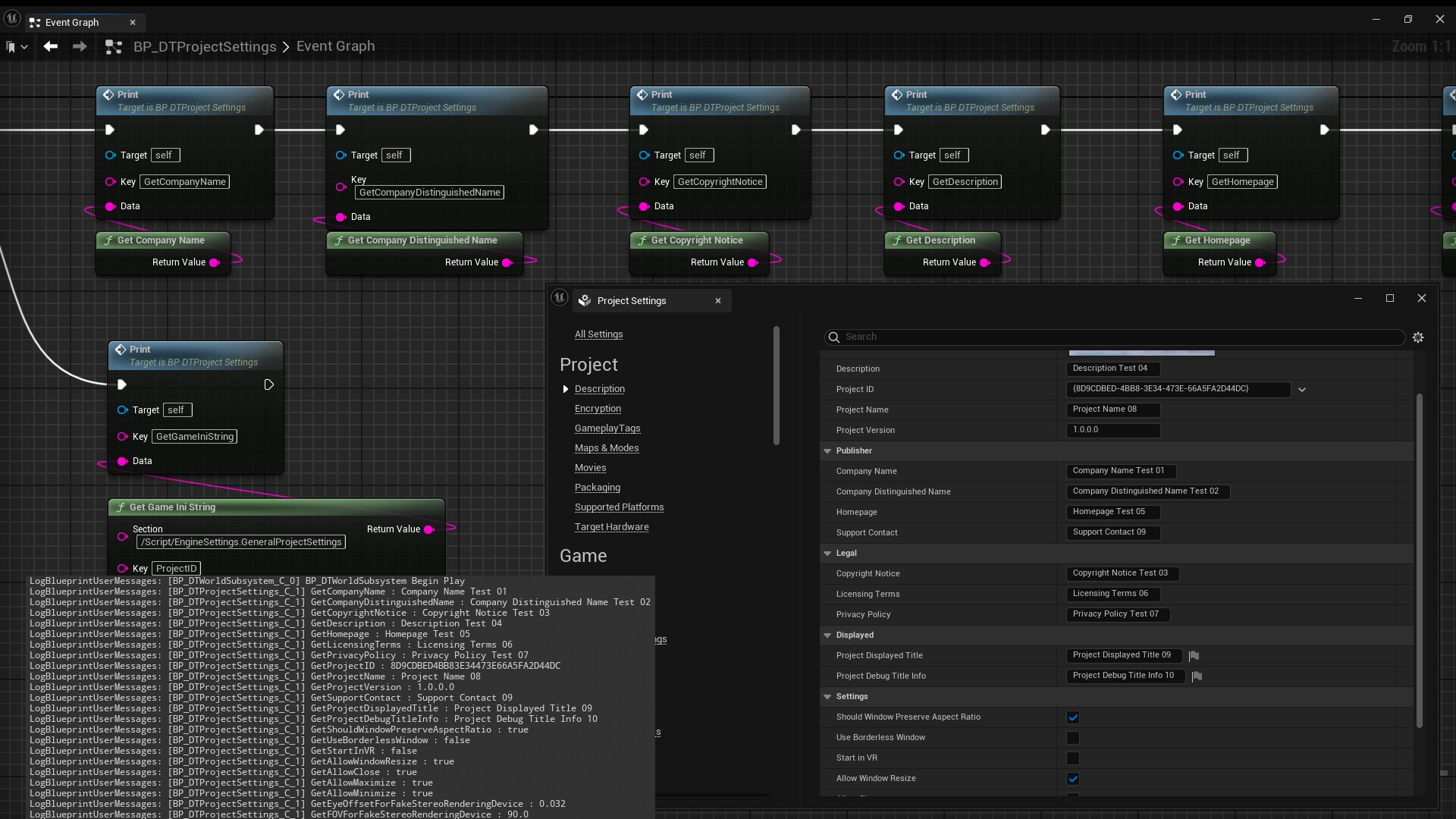
Task: Collapse the Legal settings section
Action: coord(827,554)
